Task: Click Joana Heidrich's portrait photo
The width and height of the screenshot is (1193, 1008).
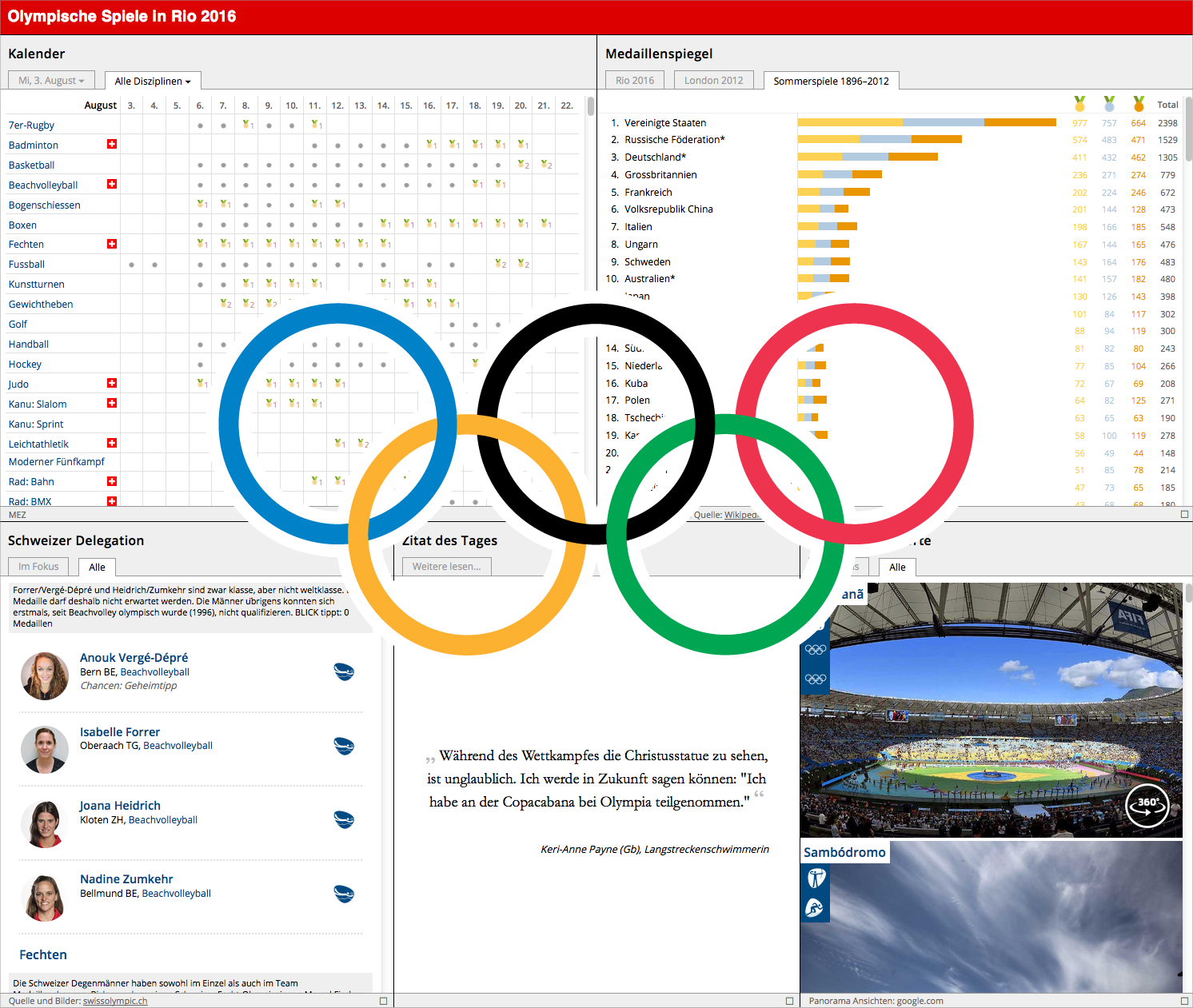Action: point(45,824)
